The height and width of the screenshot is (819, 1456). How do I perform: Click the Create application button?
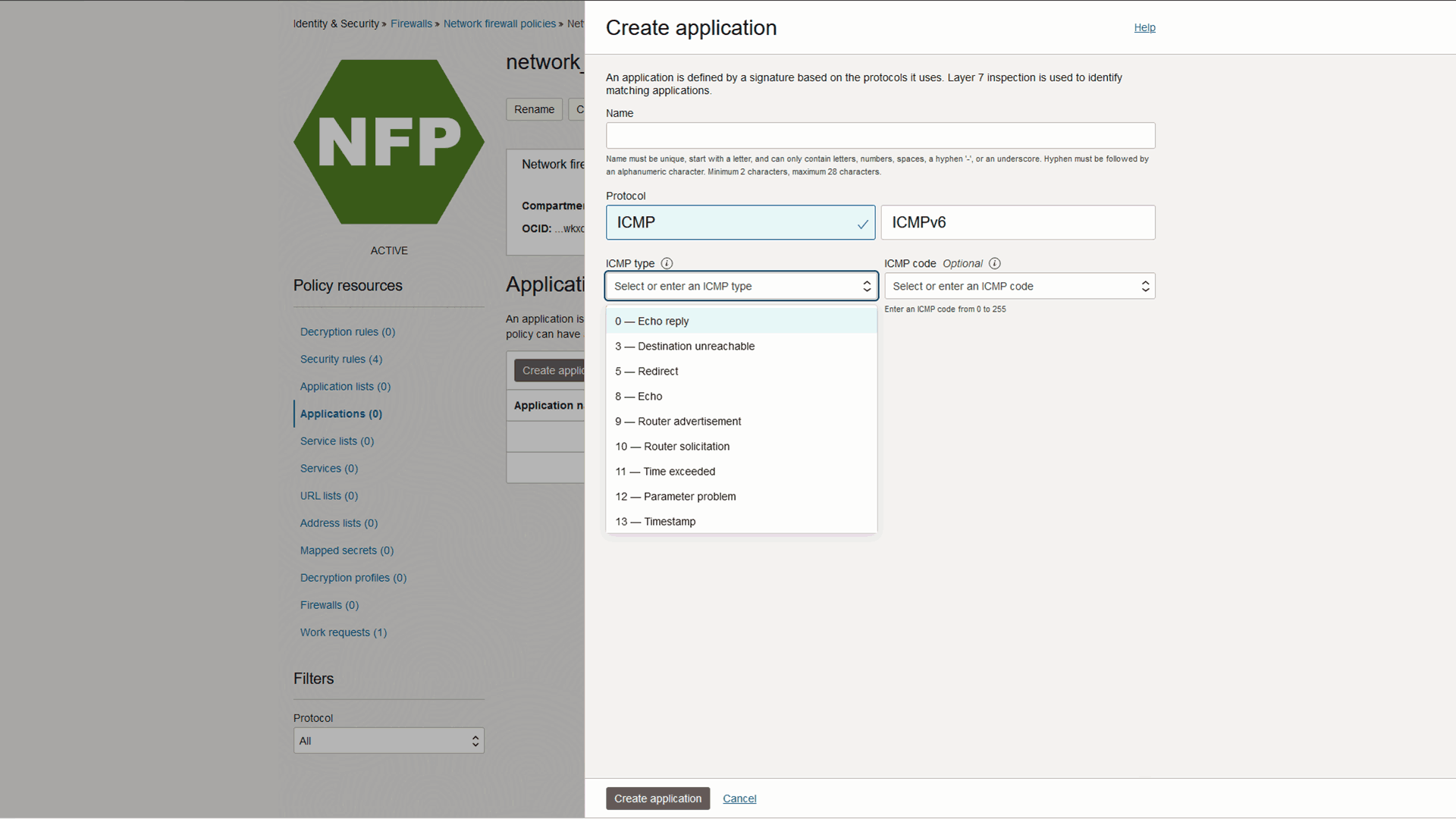click(x=657, y=798)
